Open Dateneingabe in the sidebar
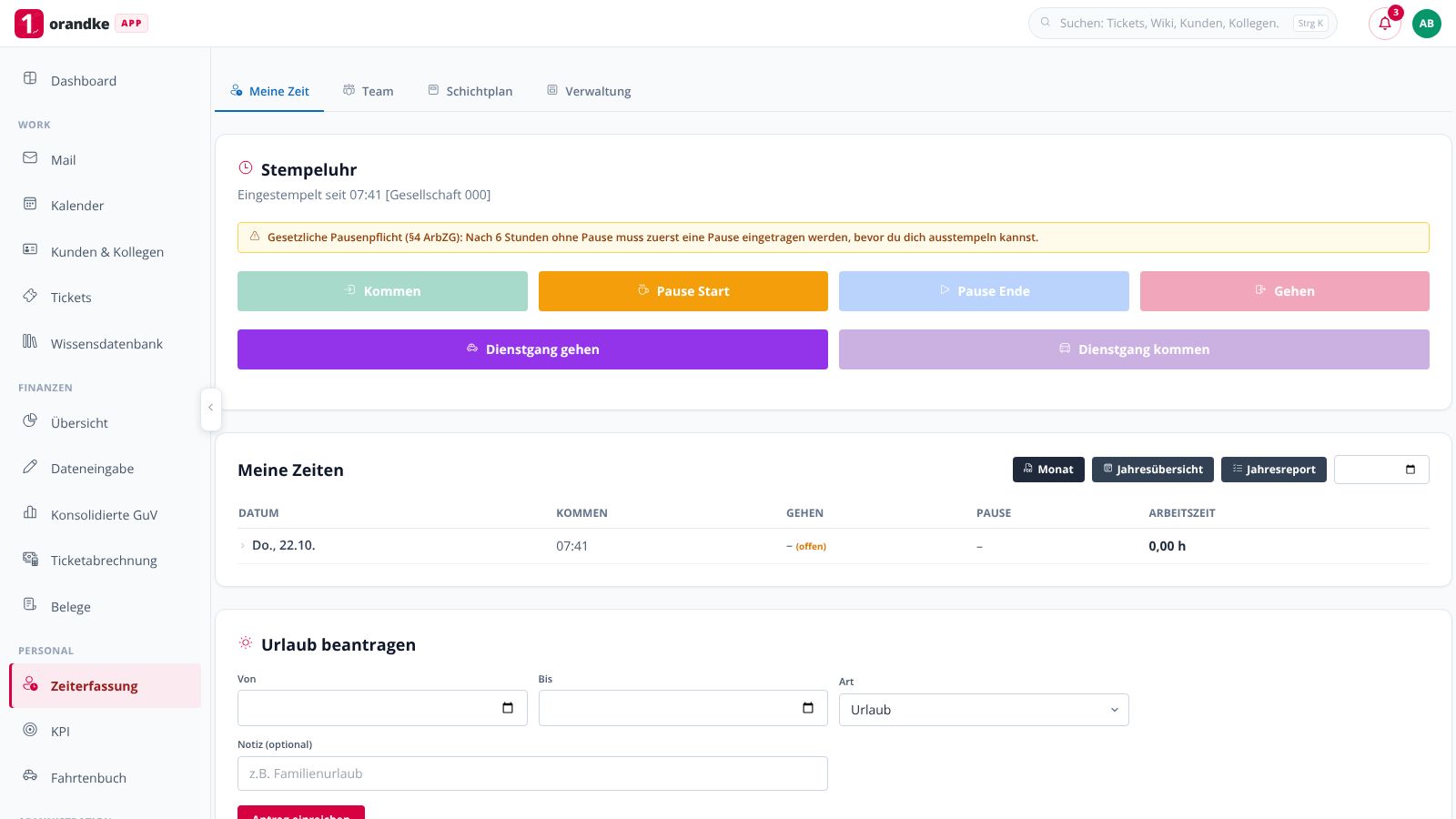 coord(105,468)
